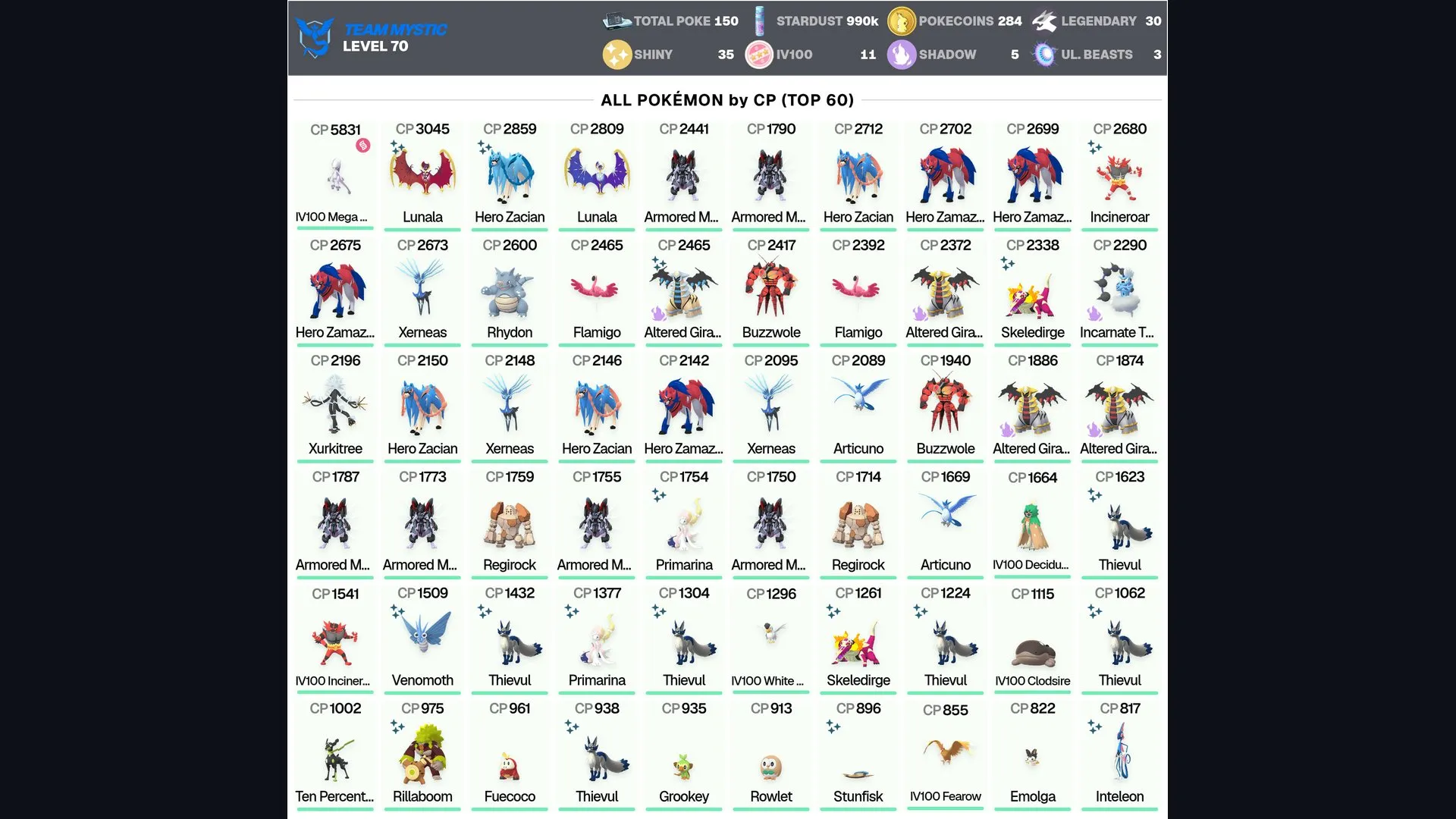1456x819 pixels.
Task: Click the Team Mystic emblem icon
Action: (x=314, y=38)
